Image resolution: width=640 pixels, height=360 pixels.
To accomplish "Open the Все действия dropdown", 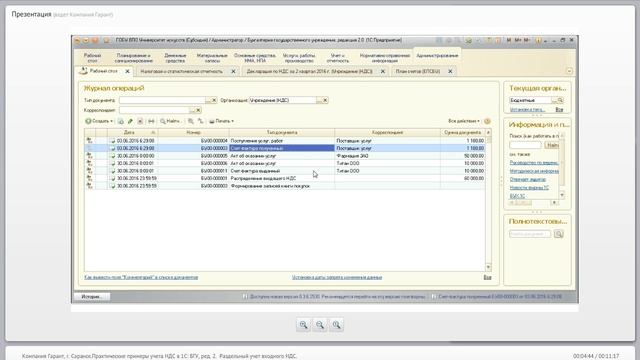I will pos(464,121).
